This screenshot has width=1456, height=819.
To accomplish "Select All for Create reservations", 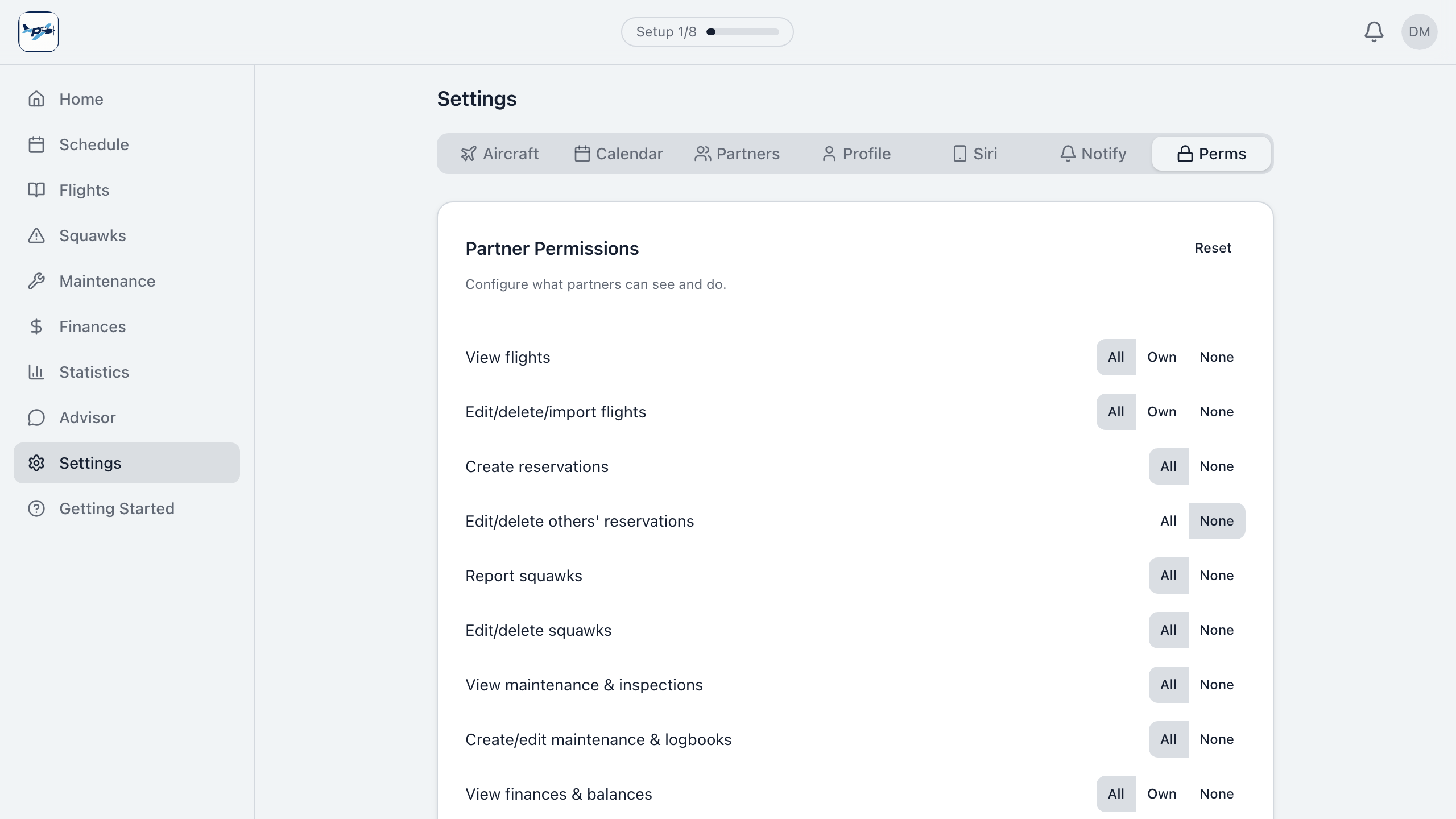I will tap(1168, 466).
